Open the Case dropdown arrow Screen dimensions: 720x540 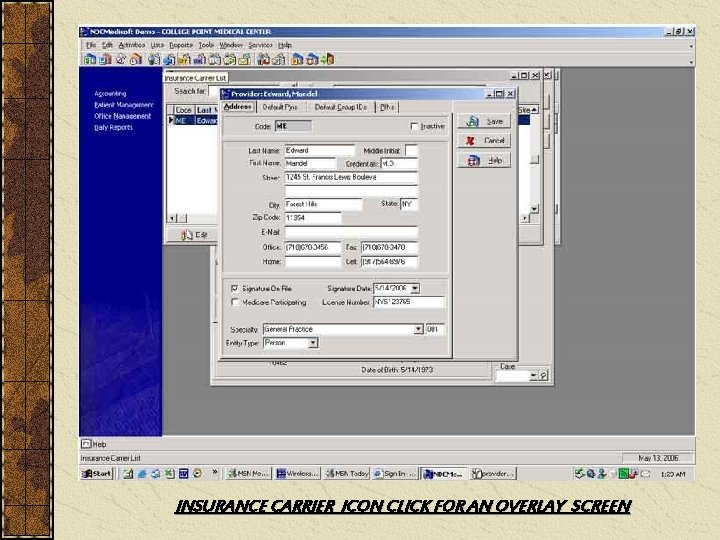coord(533,376)
